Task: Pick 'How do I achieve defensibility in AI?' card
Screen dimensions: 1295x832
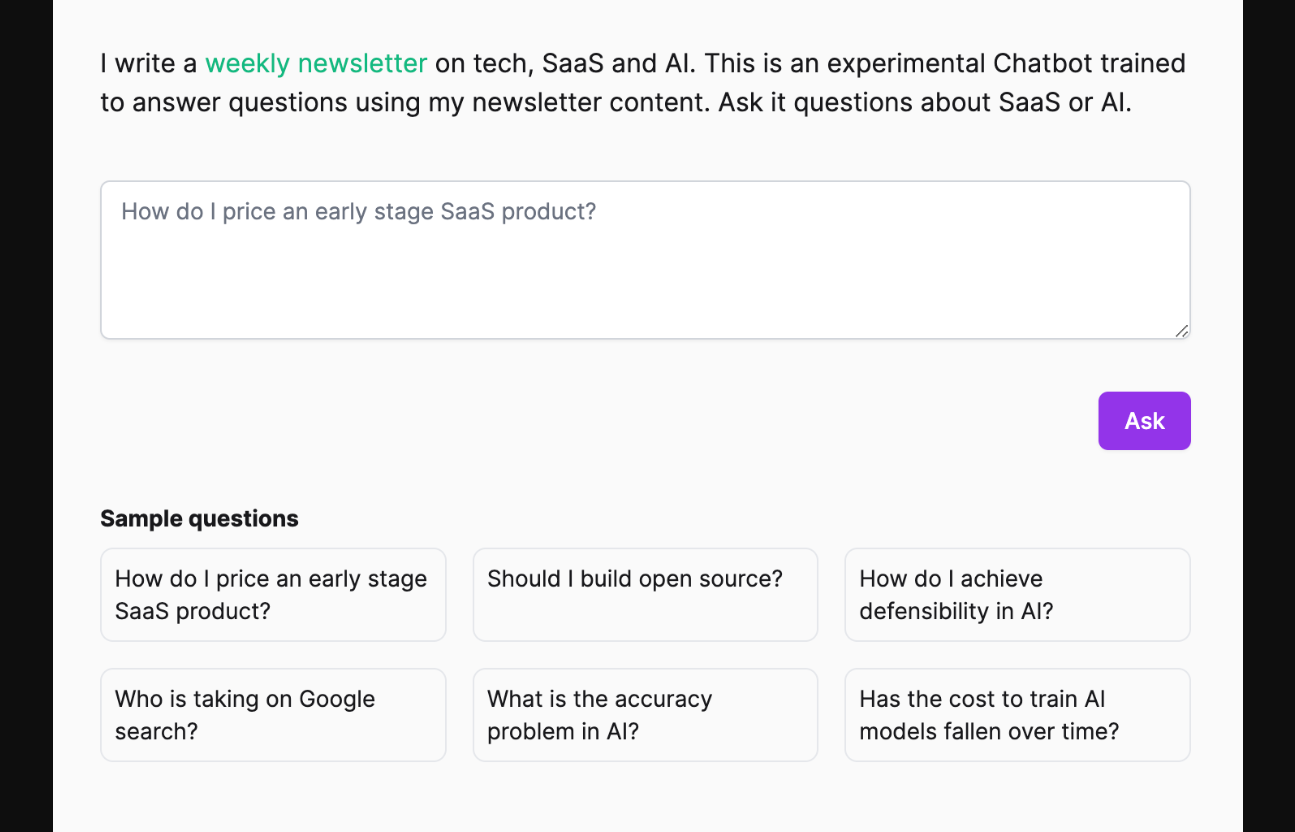Action: (x=1016, y=595)
